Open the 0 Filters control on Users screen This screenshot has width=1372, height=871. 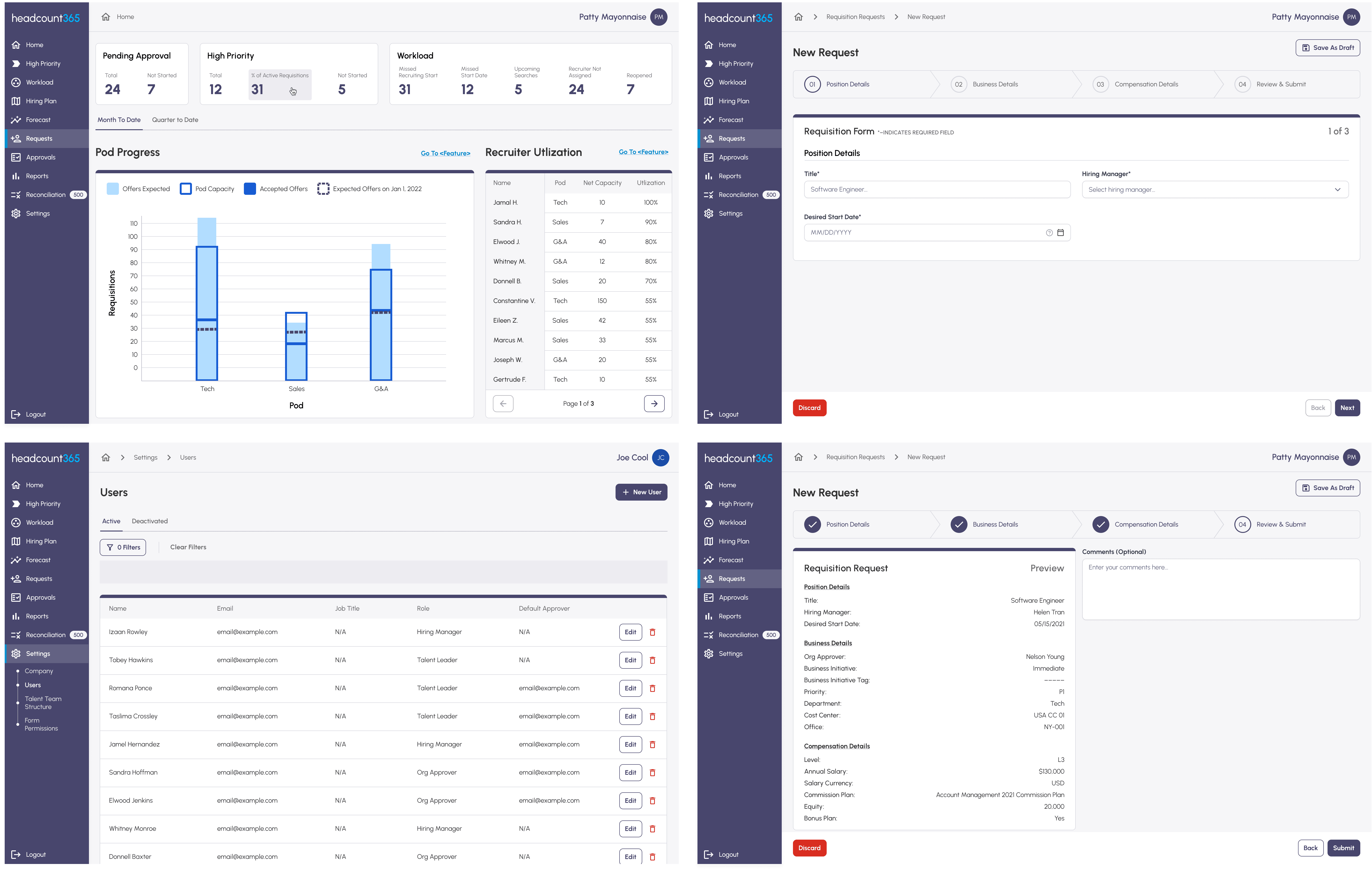pos(123,547)
